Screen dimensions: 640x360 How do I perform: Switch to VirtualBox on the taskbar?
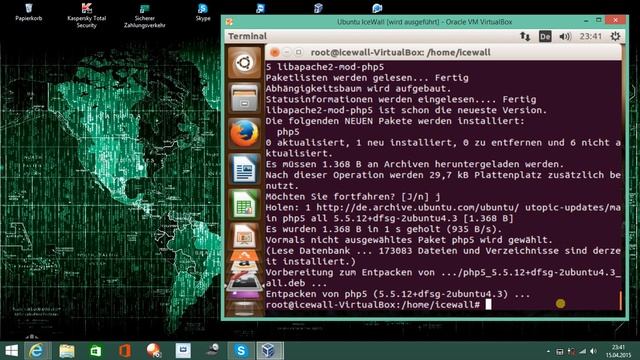click(x=269, y=351)
